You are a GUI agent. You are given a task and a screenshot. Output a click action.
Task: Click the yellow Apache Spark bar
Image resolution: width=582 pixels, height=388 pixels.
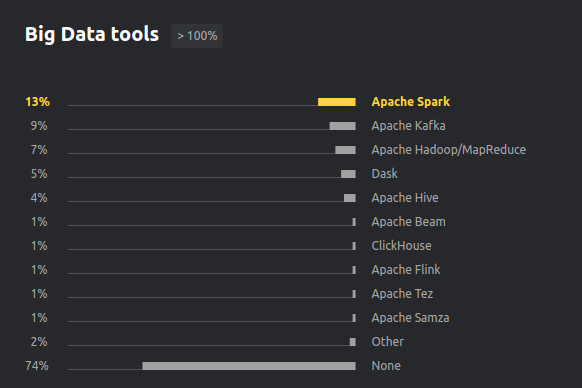337,102
